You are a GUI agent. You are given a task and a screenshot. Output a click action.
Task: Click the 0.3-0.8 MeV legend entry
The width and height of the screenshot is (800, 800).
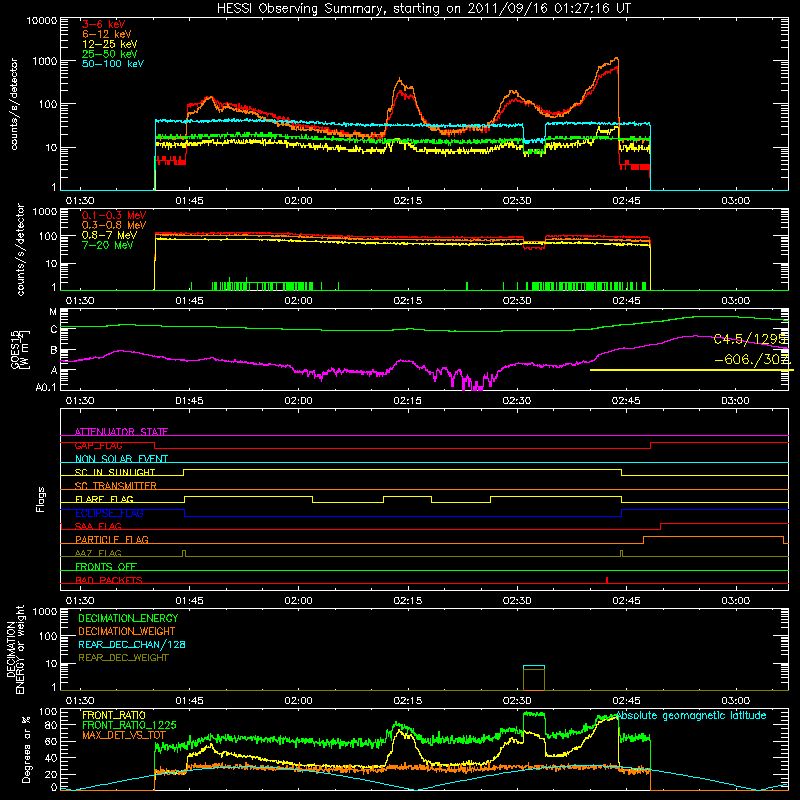[114, 225]
